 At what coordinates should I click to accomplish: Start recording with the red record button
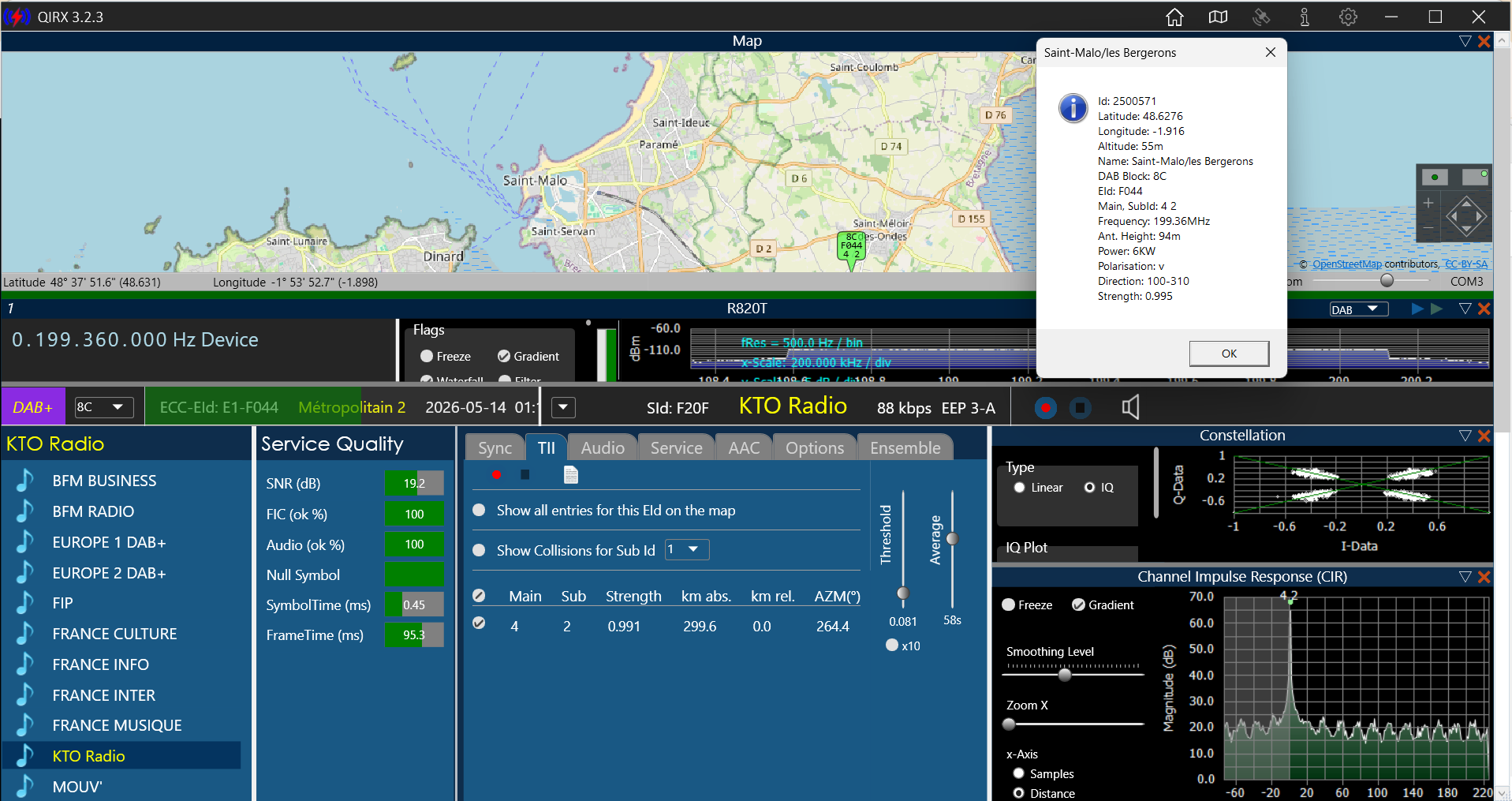pos(1045,408)
